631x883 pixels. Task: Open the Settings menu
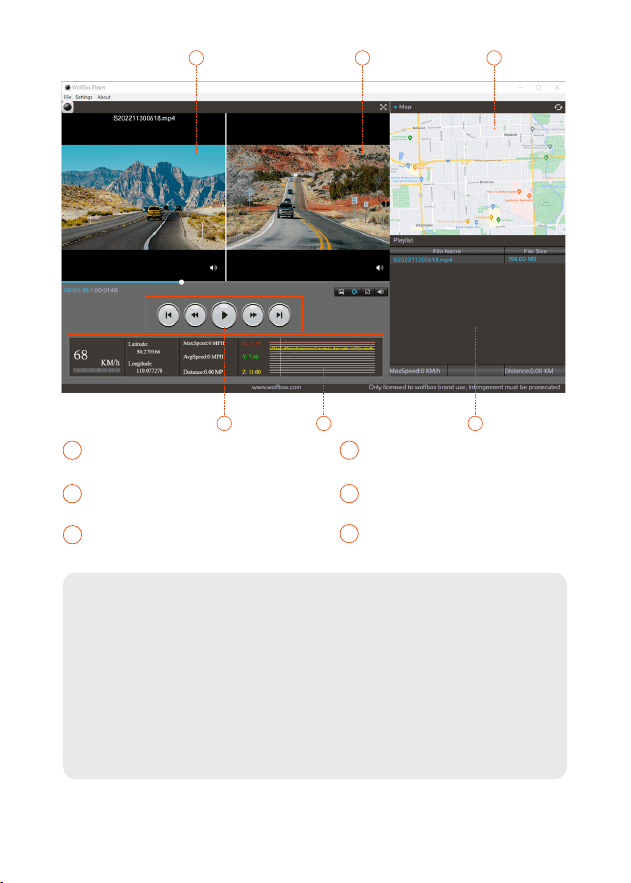coord(84,97)
